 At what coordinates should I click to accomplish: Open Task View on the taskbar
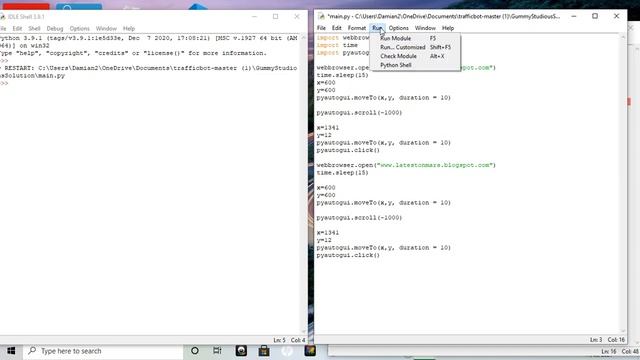[217, 351]
